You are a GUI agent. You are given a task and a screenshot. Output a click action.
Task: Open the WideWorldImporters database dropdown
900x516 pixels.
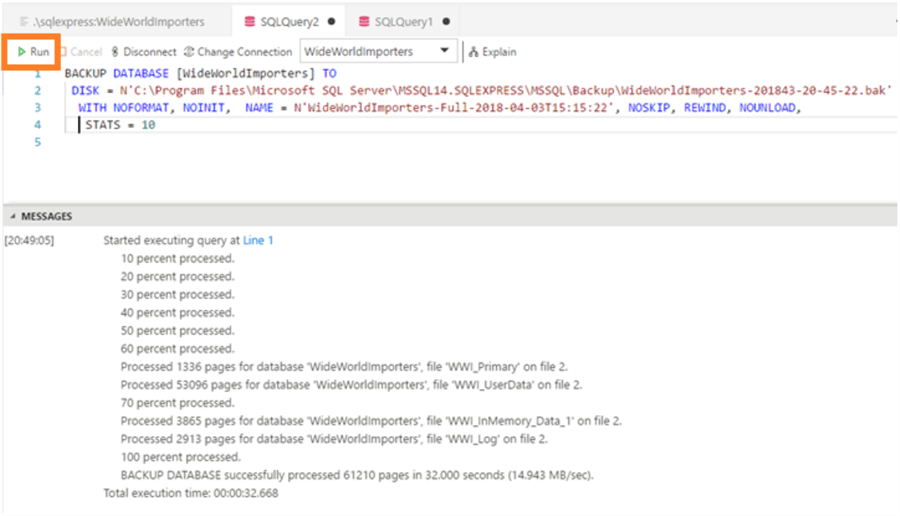[x=444, y=51]
